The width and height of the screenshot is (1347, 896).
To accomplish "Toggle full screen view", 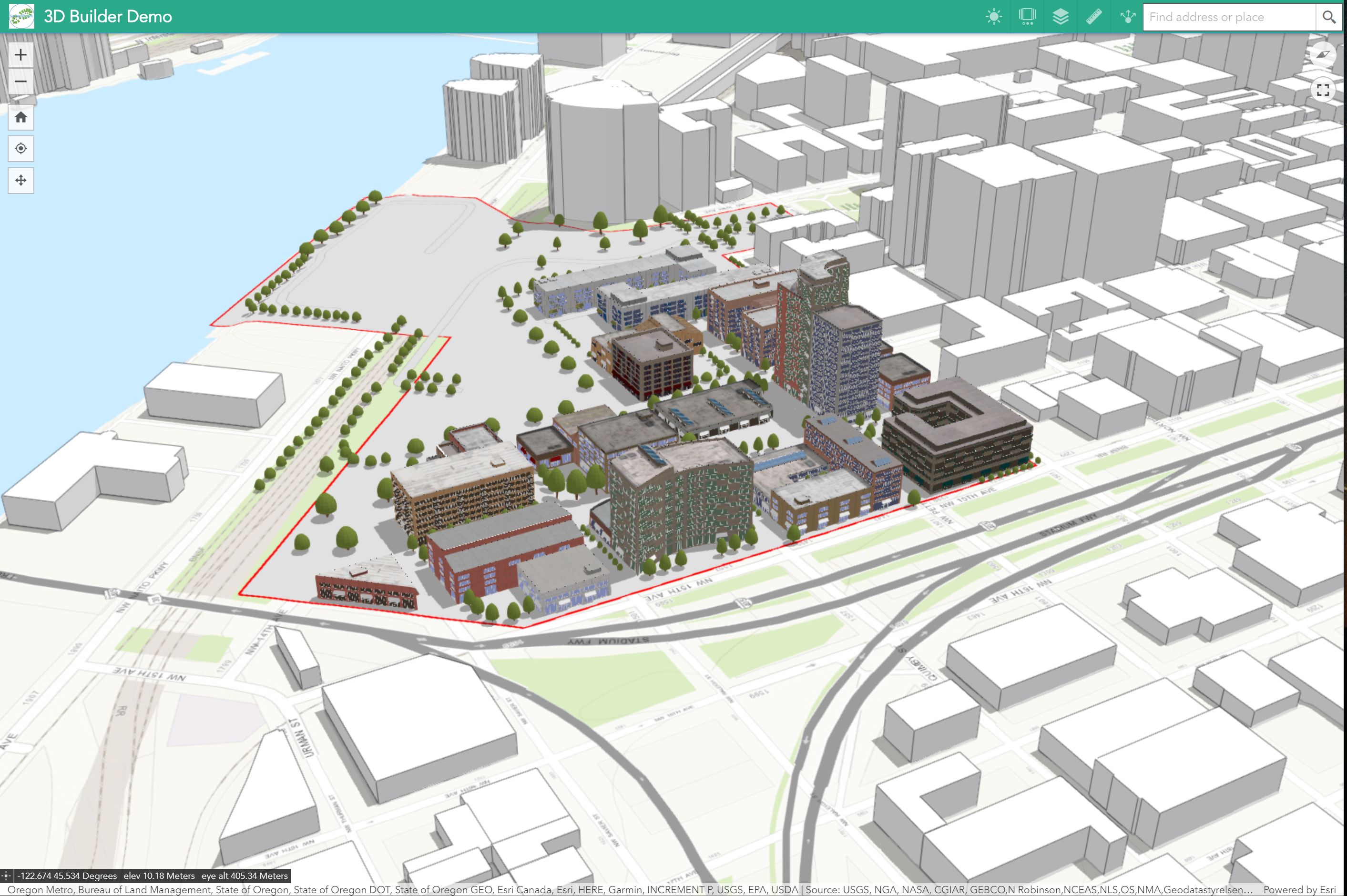I will coord(1322,90).
